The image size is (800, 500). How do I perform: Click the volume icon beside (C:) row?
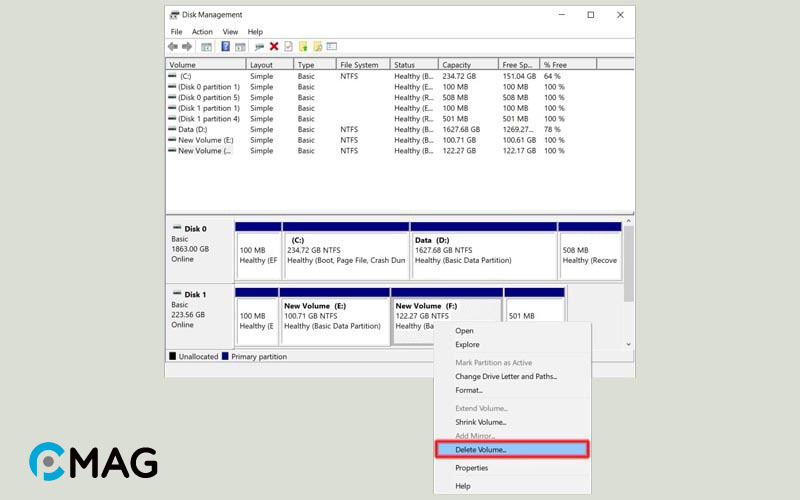point(172,76)
